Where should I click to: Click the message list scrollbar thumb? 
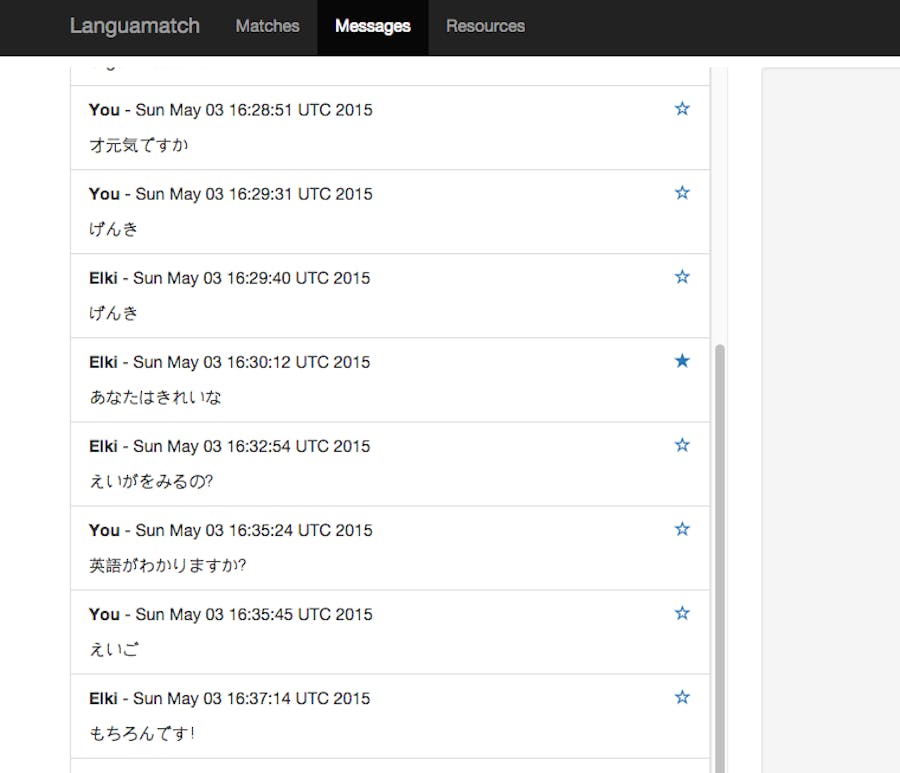[x=718, y=550]
